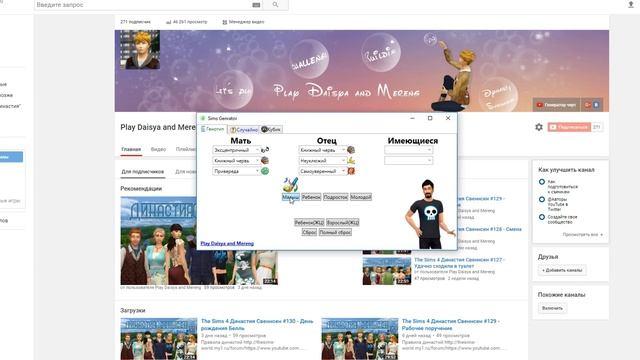The image size is (640, 360).
Task: Expand Просмотреть все in channel tips
Action: point(582,235)
